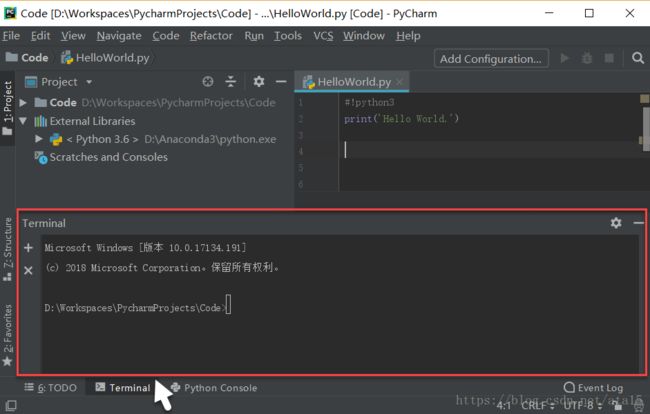
Task: Collapse the External Libraries node arrow
Action: pos(23,121)
